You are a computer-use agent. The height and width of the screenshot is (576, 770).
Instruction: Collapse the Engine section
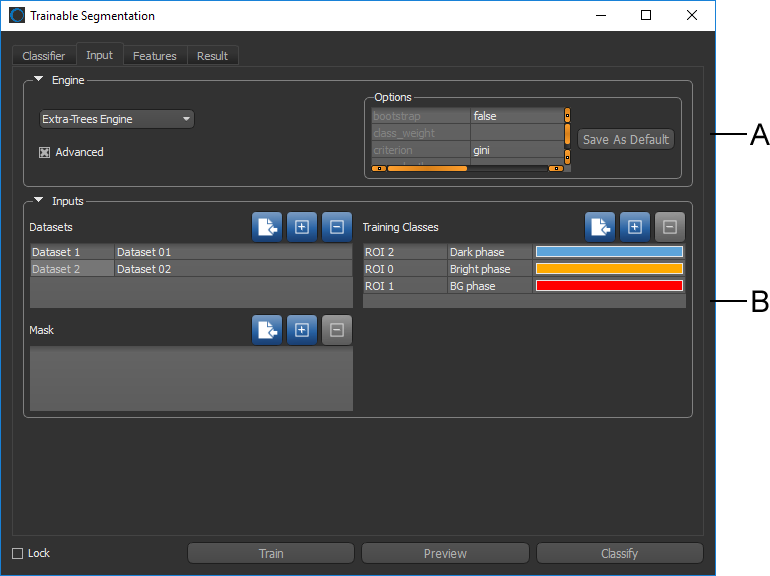39,80
